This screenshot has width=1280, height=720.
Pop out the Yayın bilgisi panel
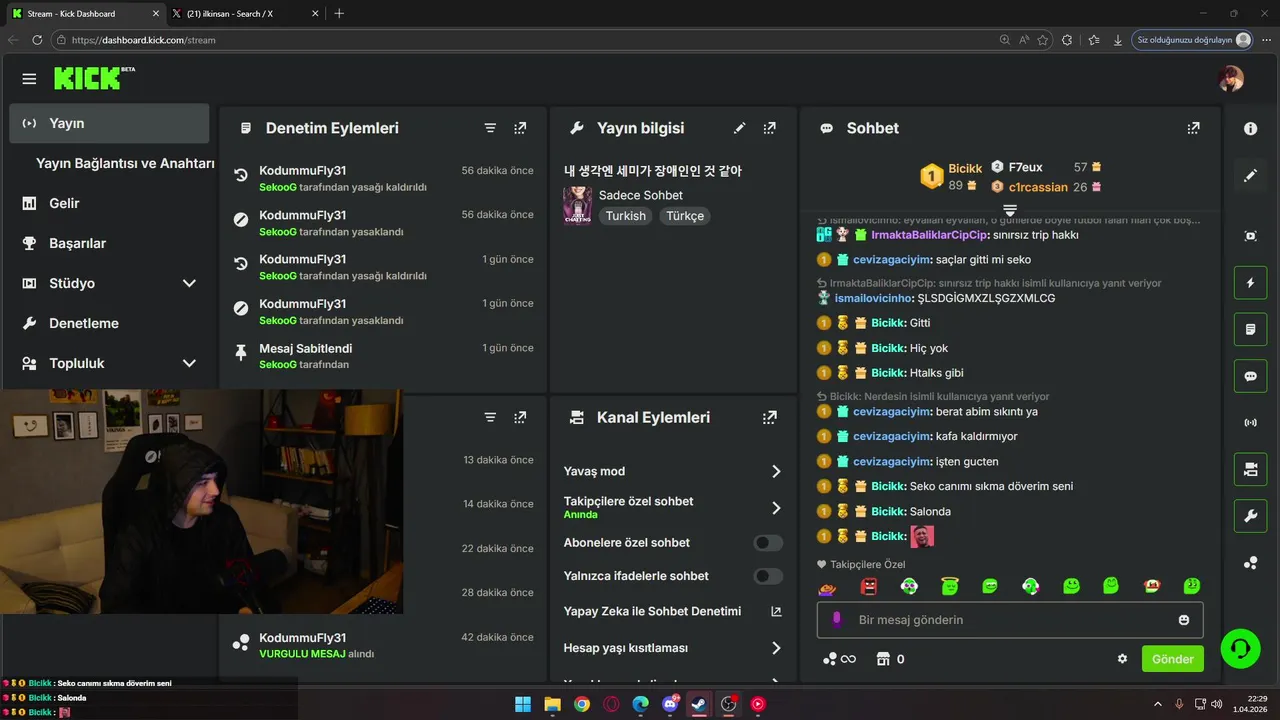(x=769, y=128)
